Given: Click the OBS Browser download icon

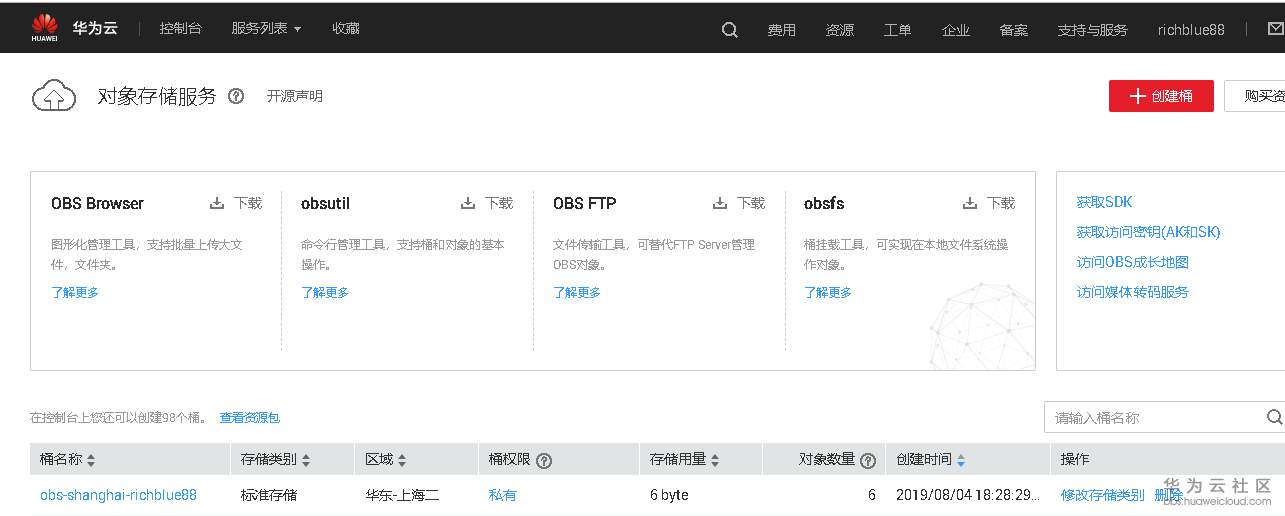Looking at the screenshot, I should [x=217, y=203].
